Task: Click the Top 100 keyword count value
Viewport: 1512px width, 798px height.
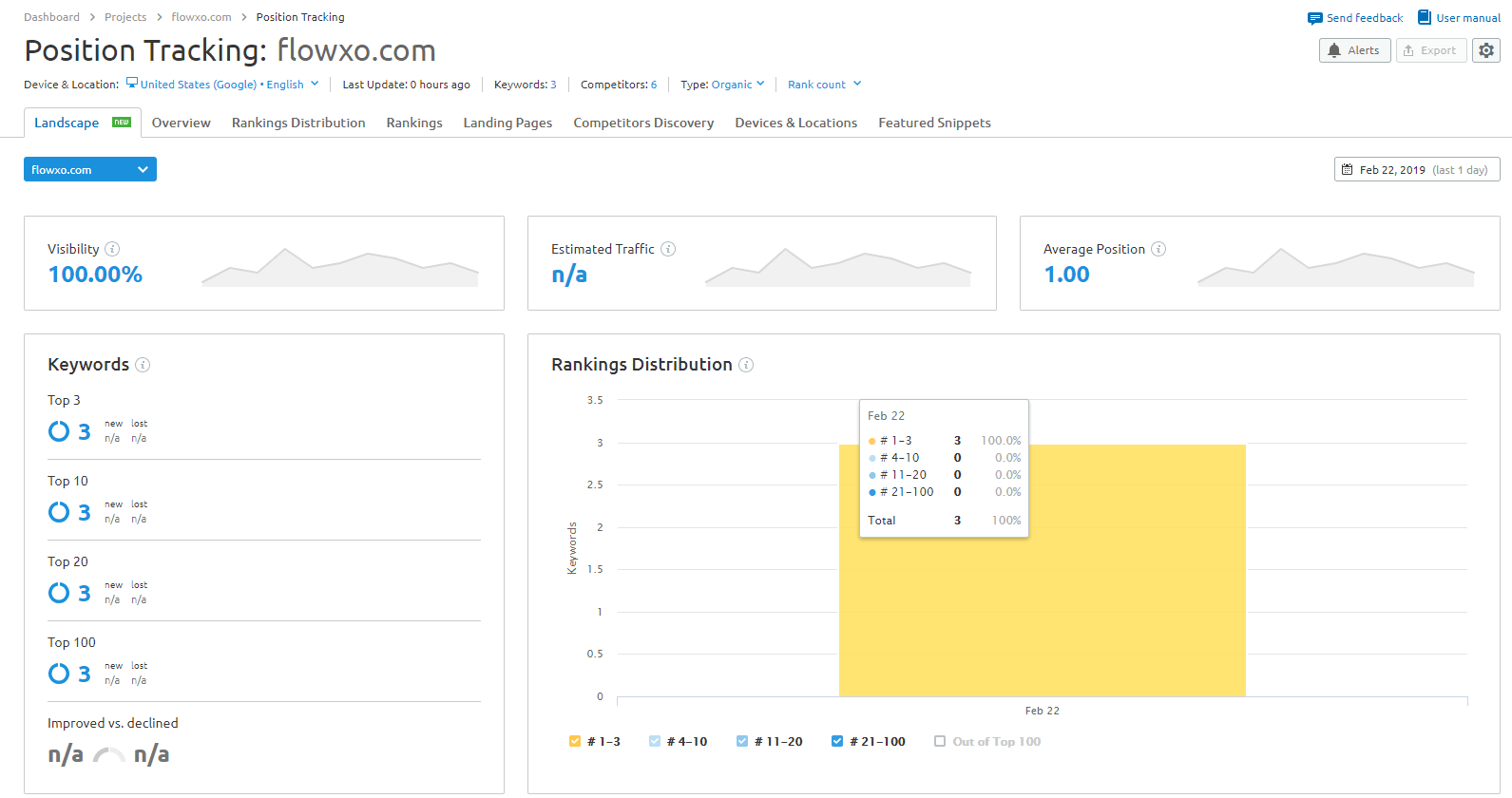Action: pos(85,674)
